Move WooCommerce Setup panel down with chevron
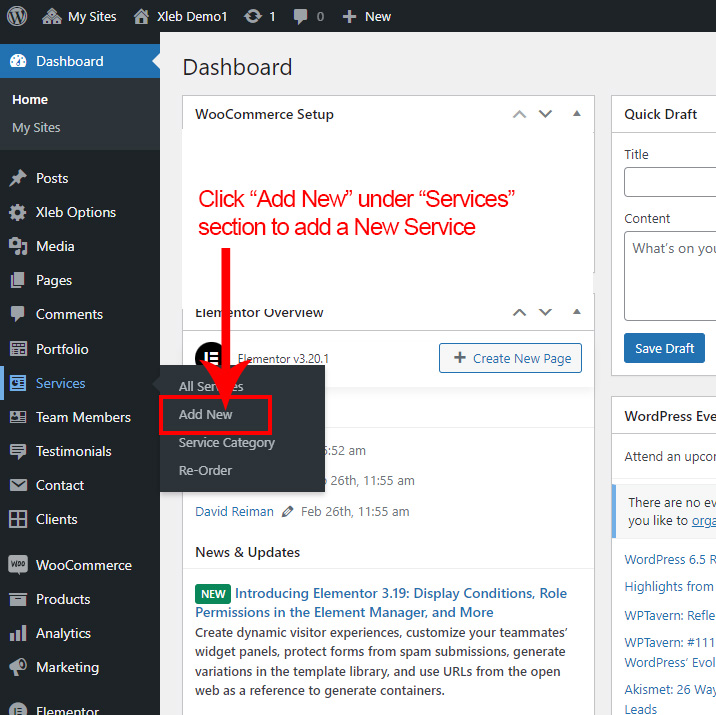This screenshot has height=715, width=716. pyautogui.click(x=545, y=114)
